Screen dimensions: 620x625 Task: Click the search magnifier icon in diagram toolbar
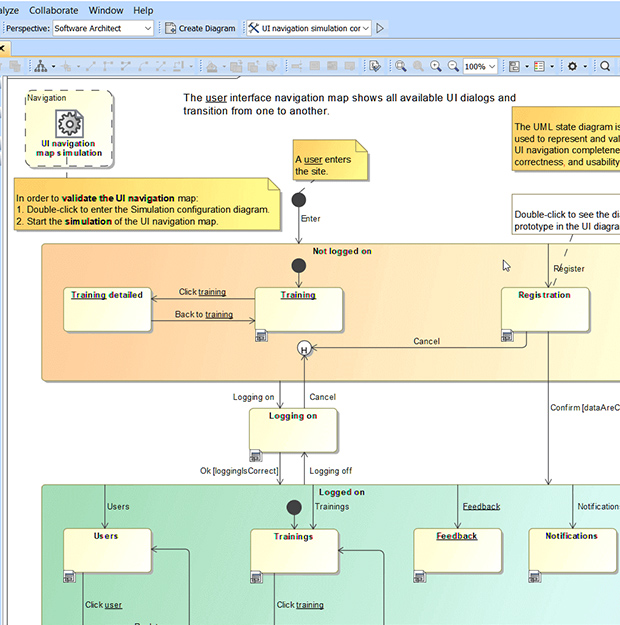(605, 66)
